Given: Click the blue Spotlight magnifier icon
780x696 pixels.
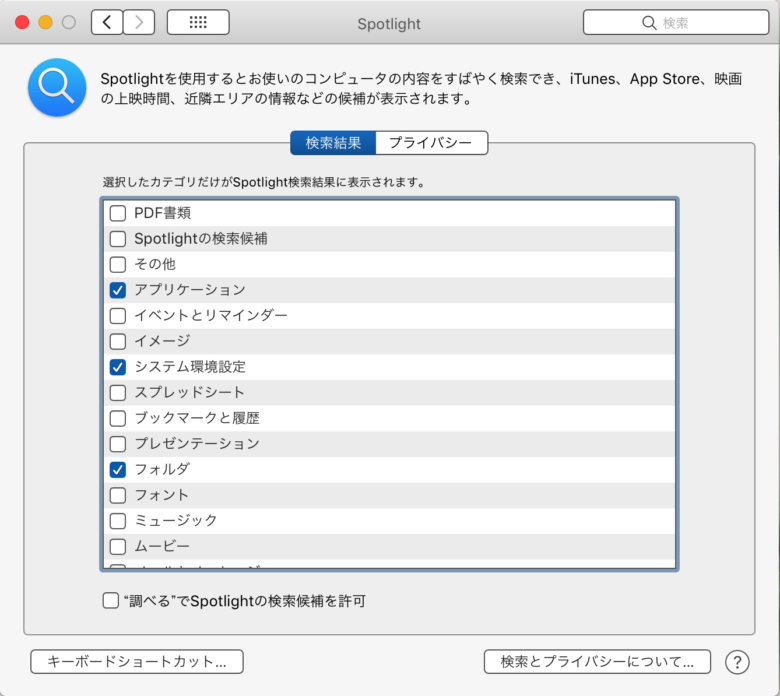Looking at the screenshot, I should (x=57, y=88).
